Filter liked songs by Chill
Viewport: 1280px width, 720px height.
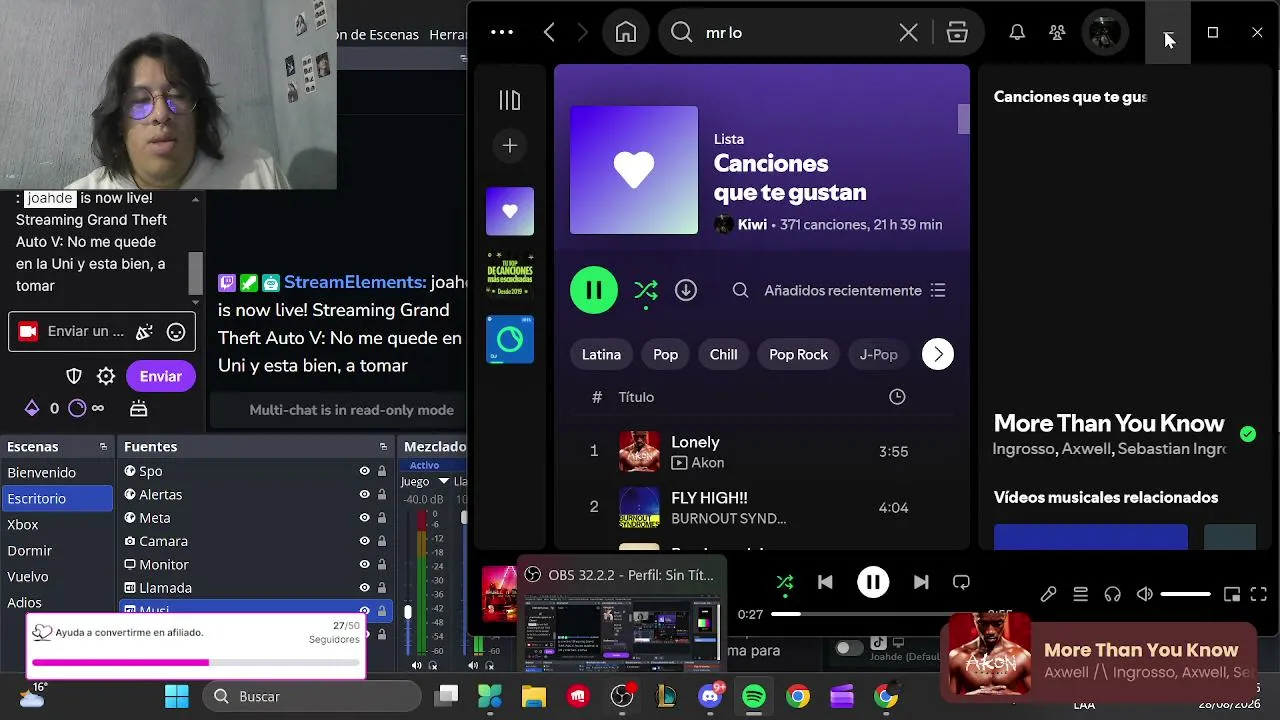(723, 354)
